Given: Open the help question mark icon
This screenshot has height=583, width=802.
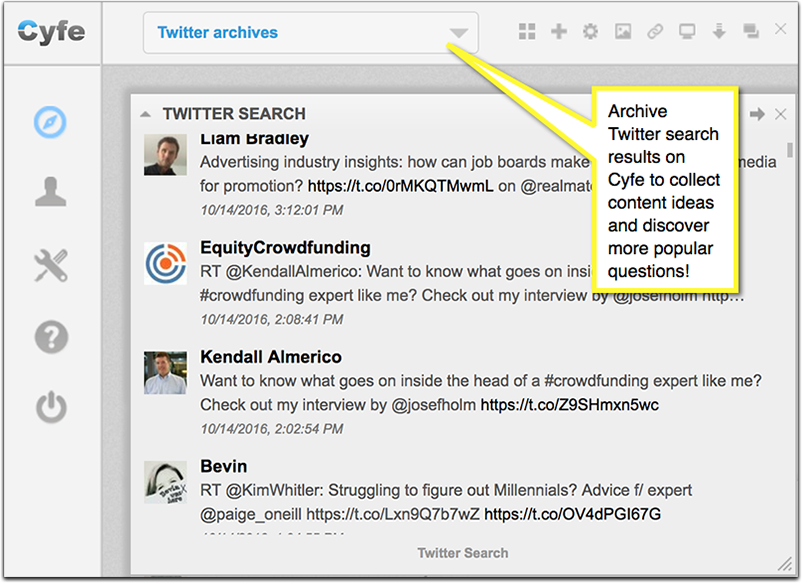Looking at the screenshot, I should 51,338.
